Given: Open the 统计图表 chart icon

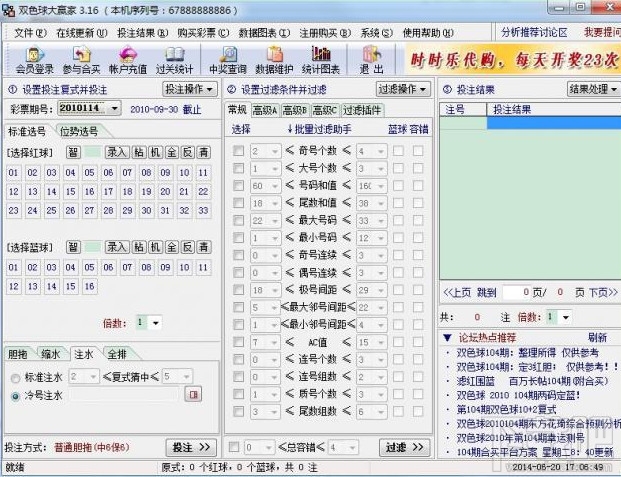Looking at the screenshot, I should (320, 60).
